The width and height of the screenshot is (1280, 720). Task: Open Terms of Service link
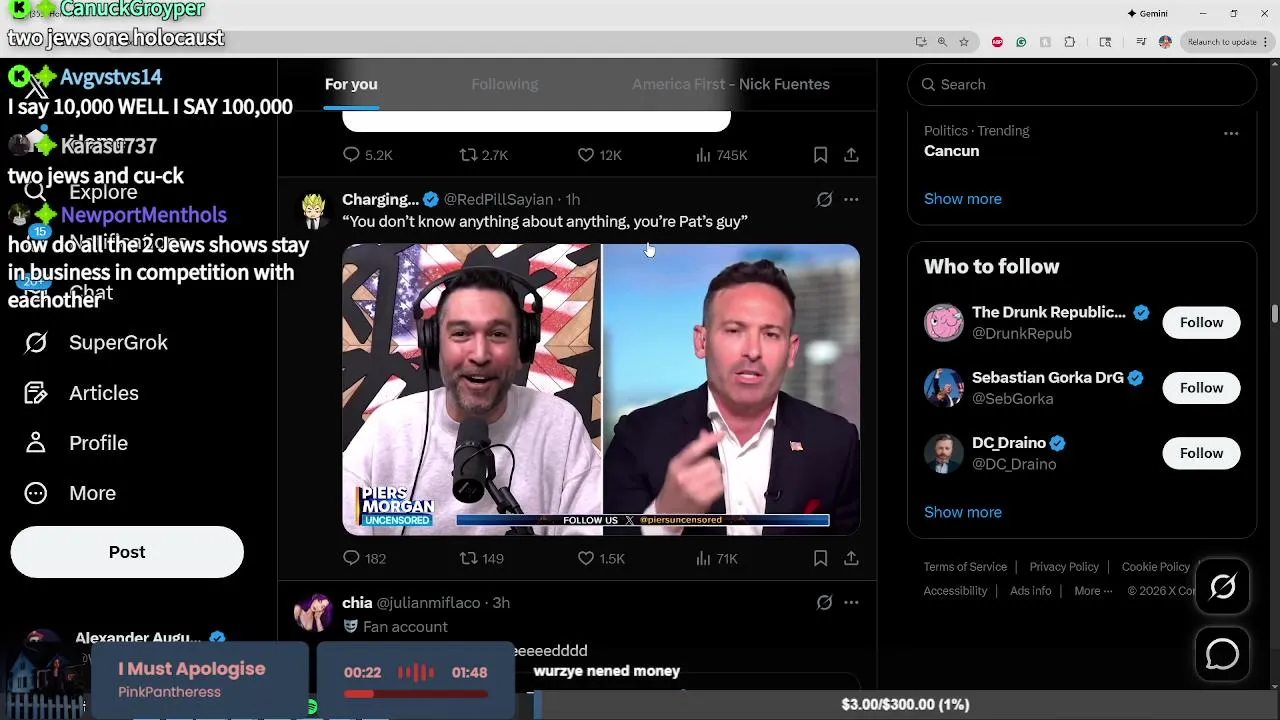click(x=965, y=567)
